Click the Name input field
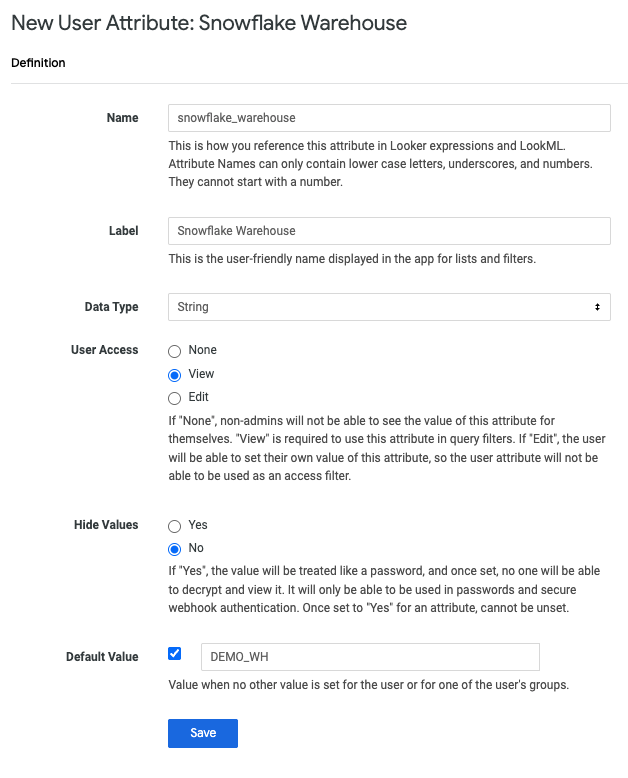Viewport: 628px width, 778px height. [389, 118]
